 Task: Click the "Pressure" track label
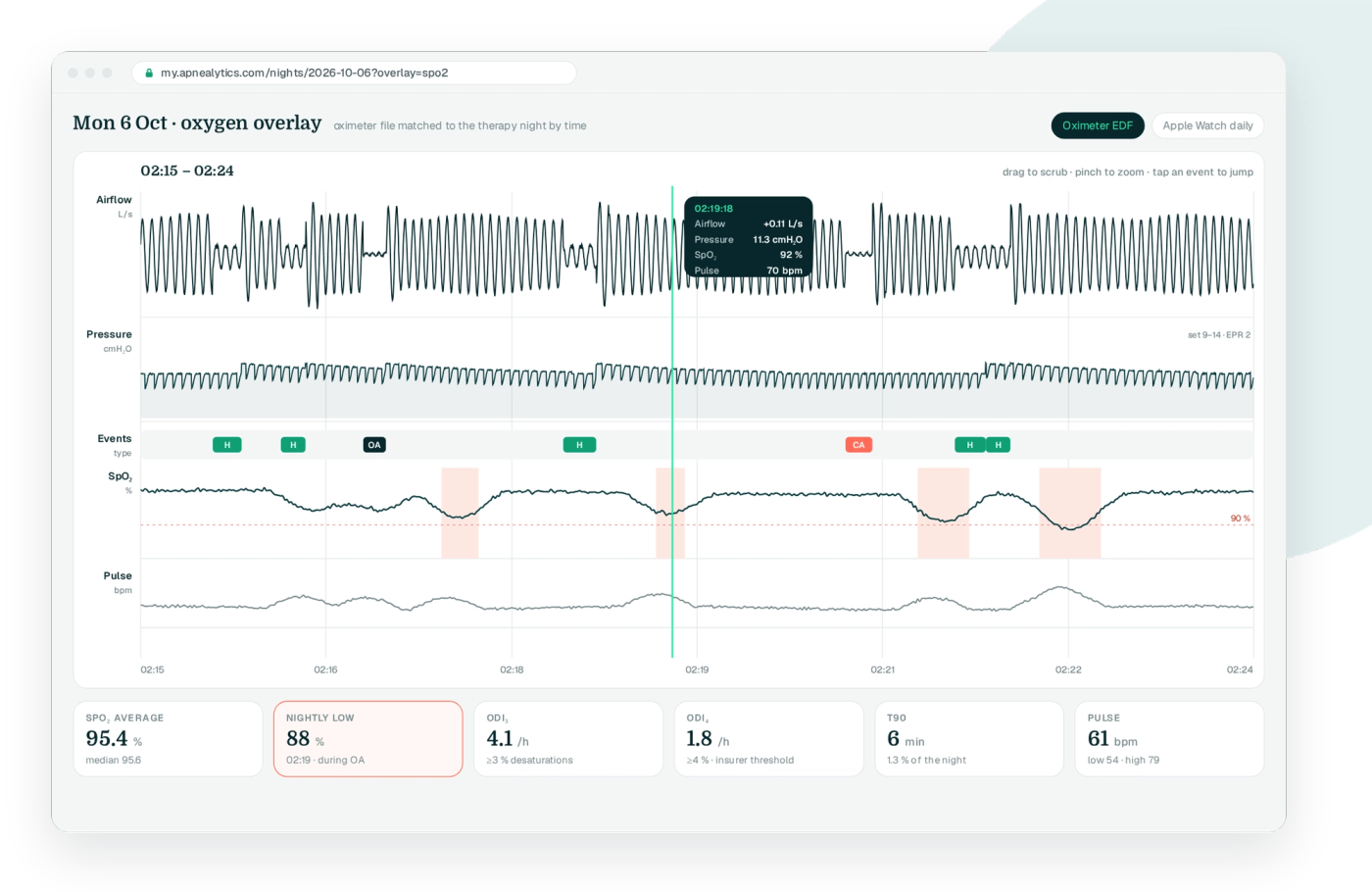pos(109,334)
